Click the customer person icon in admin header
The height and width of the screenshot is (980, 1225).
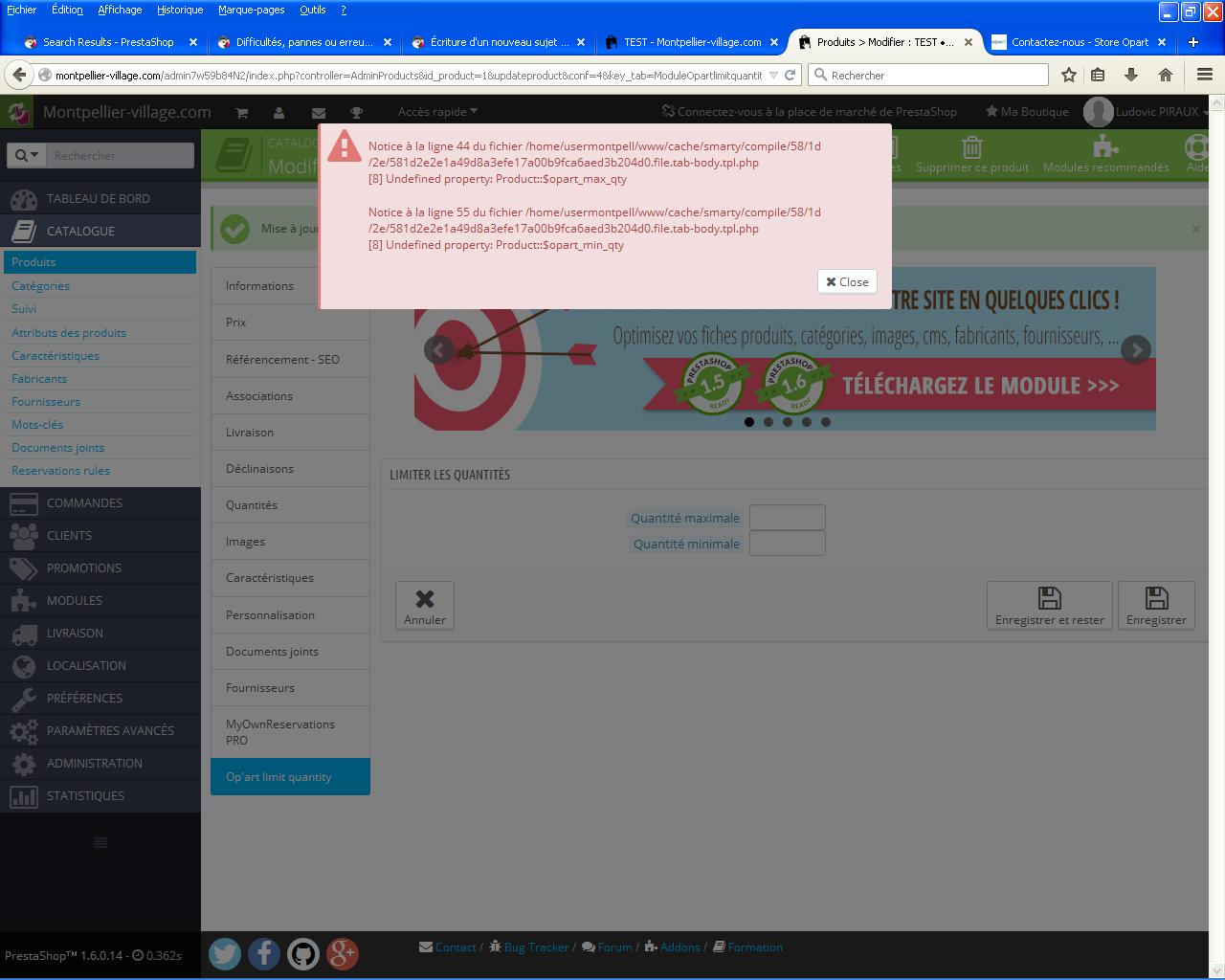tap(278, 112)
